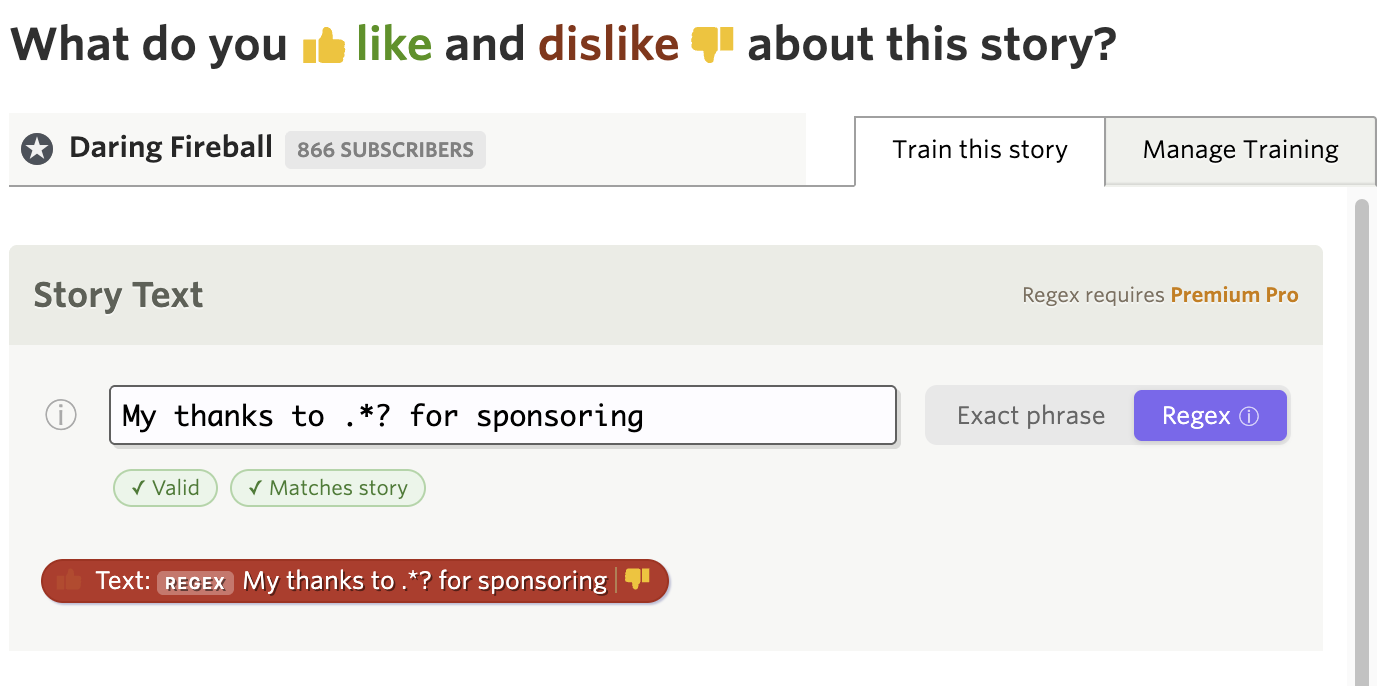The height and width of the screenshot is (686, 1388).
Task: Click the Matches story badge
Action: point(327,488)
